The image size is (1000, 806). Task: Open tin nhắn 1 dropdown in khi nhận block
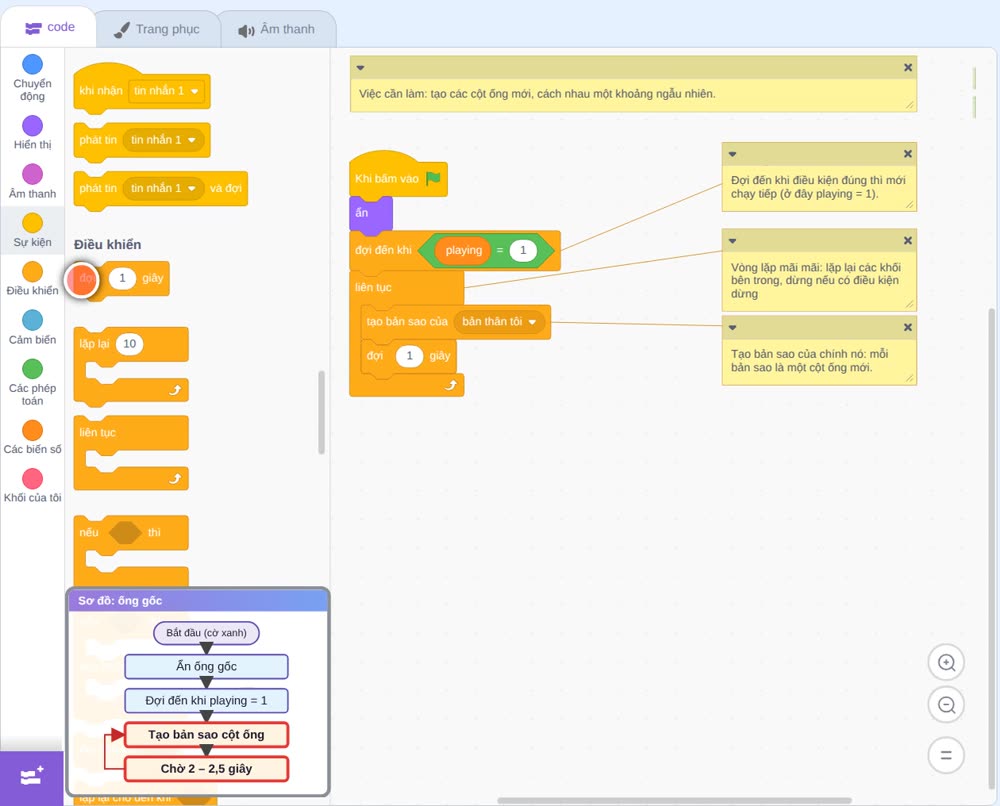(x=166, y=91)
